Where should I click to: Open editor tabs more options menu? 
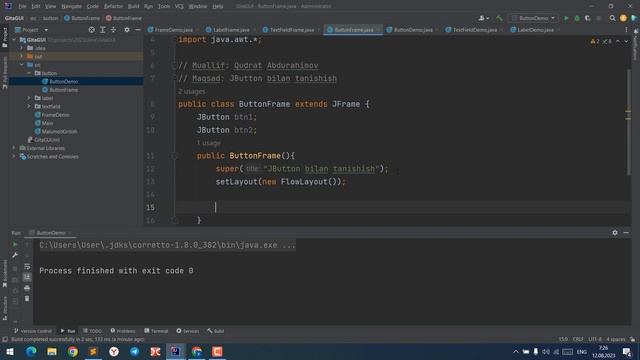(x=626, y=30)
